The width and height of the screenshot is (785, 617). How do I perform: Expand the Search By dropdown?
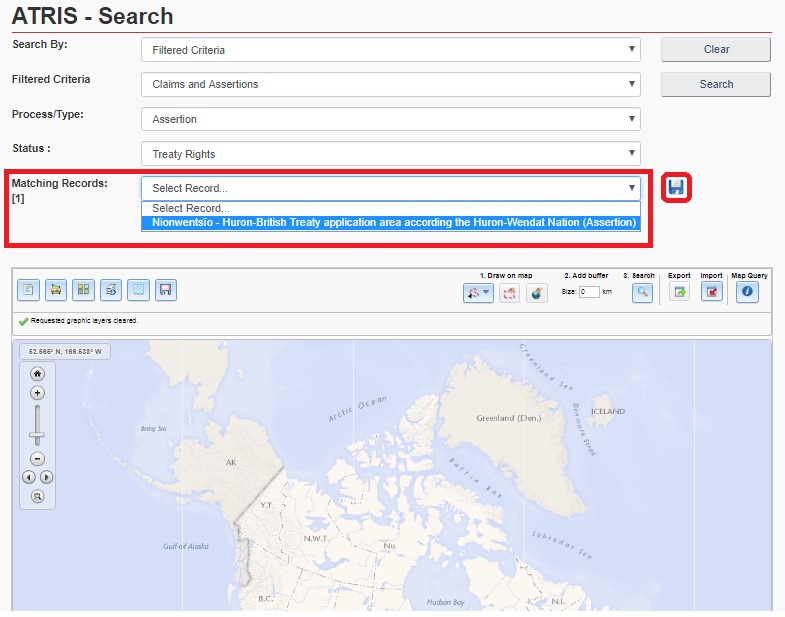point(390,49)
